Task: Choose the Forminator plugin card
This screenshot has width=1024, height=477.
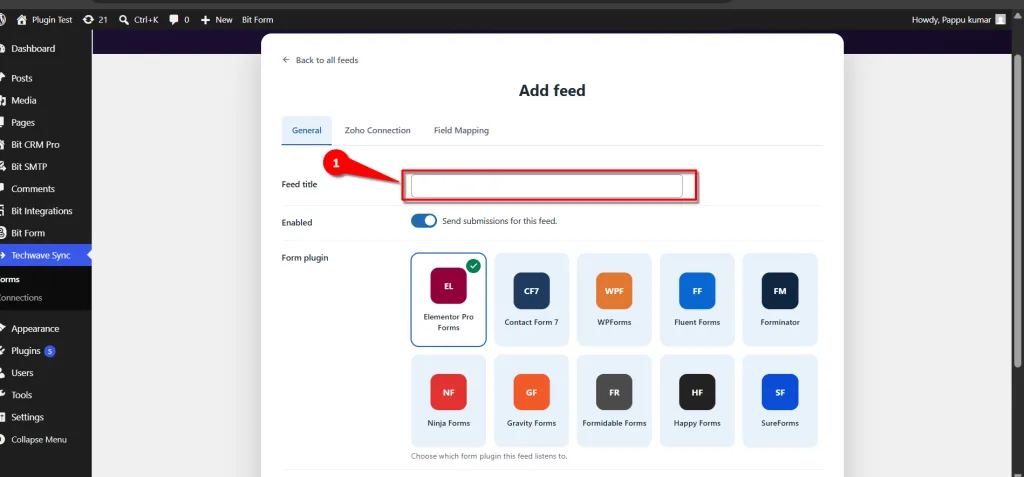Action: 780,299
